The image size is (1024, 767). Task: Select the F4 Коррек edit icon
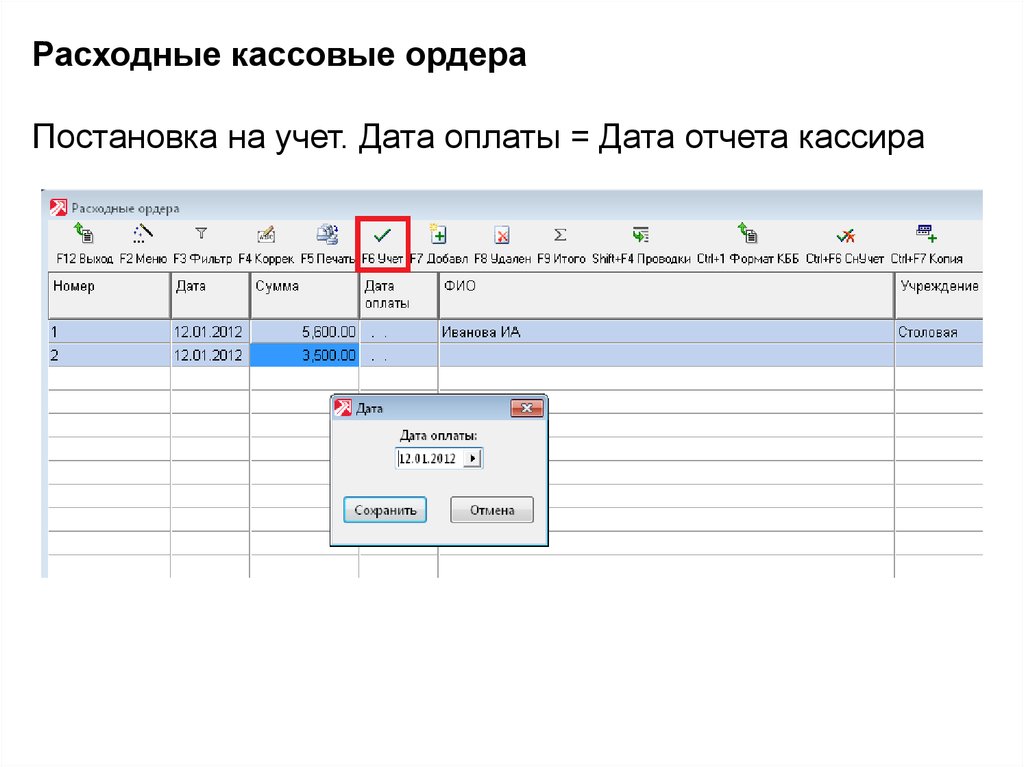pos(265,236)
